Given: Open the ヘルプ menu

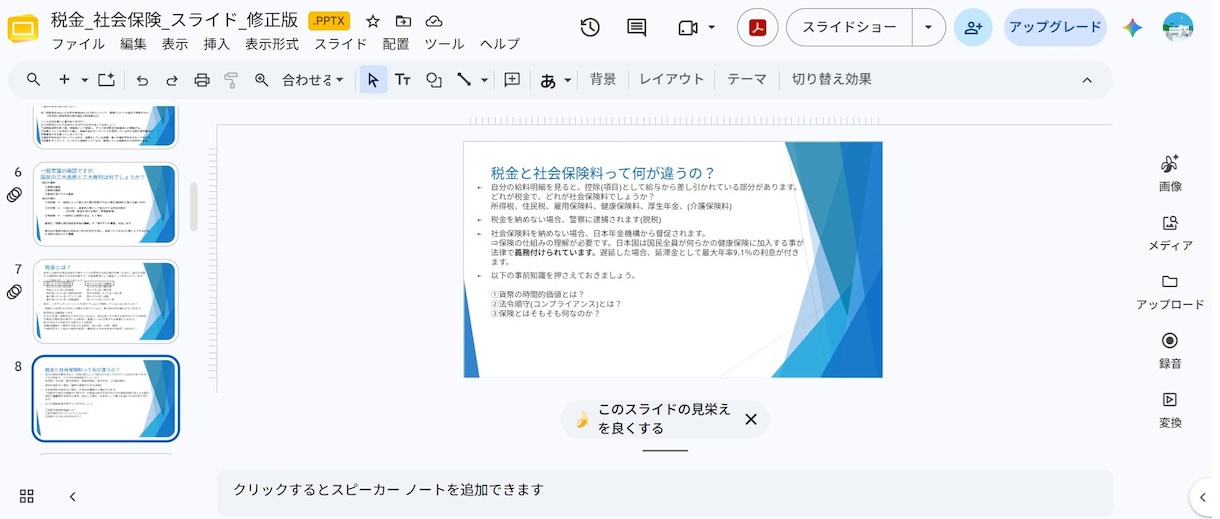Looking at the screenshot, I should [500, 44].
